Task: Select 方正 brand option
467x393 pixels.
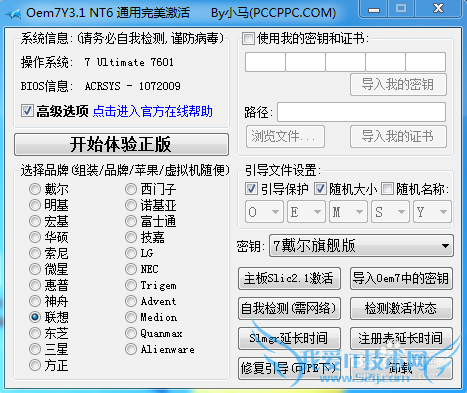Action: 35,365
